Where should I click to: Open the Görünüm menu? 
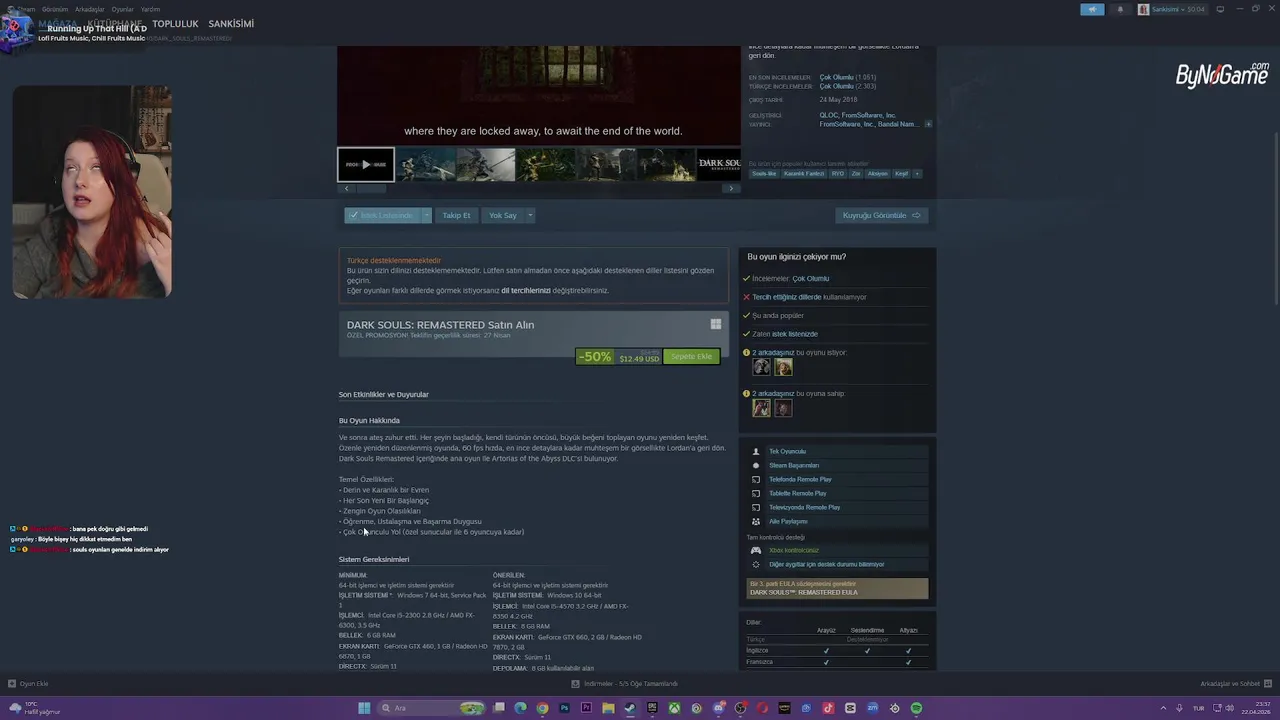pyautogui.click(x=55, y=9)
